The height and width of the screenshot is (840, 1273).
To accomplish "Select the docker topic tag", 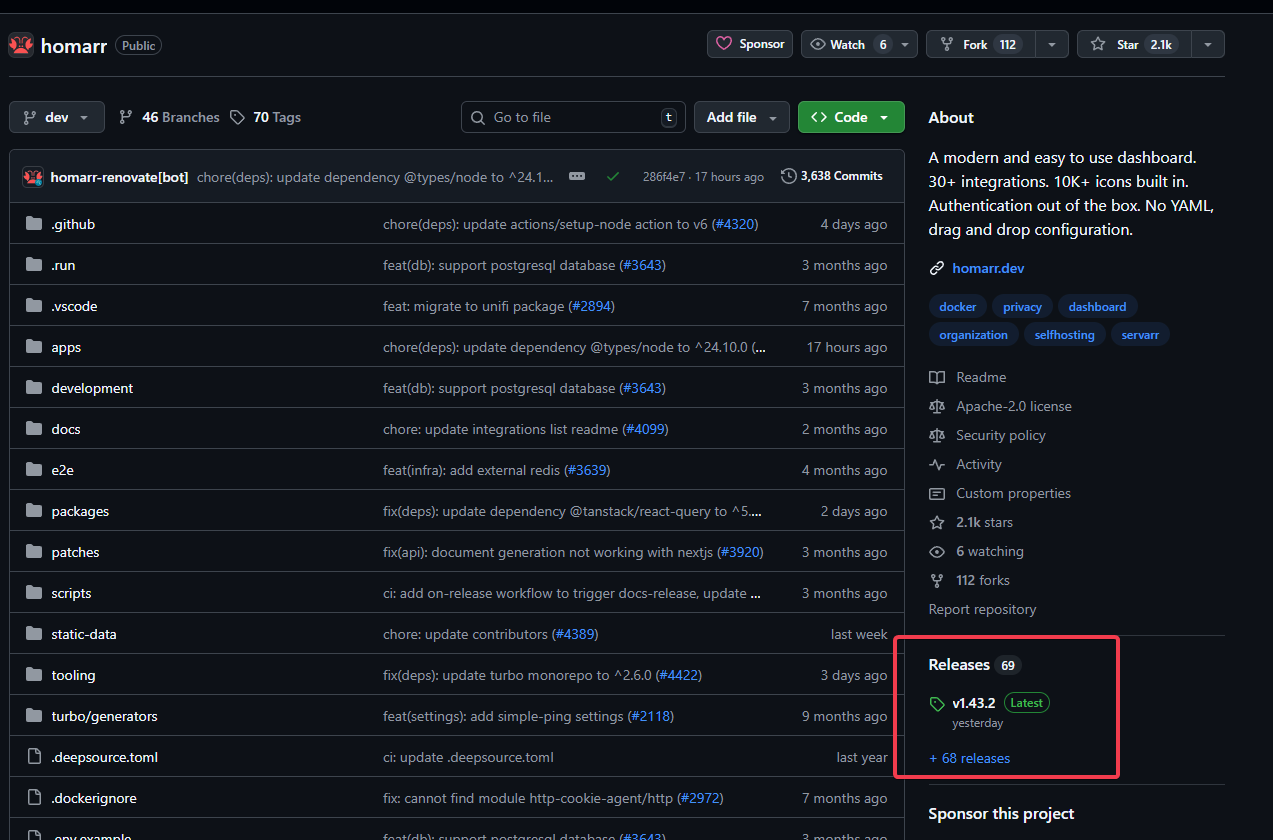I will 957,307.
